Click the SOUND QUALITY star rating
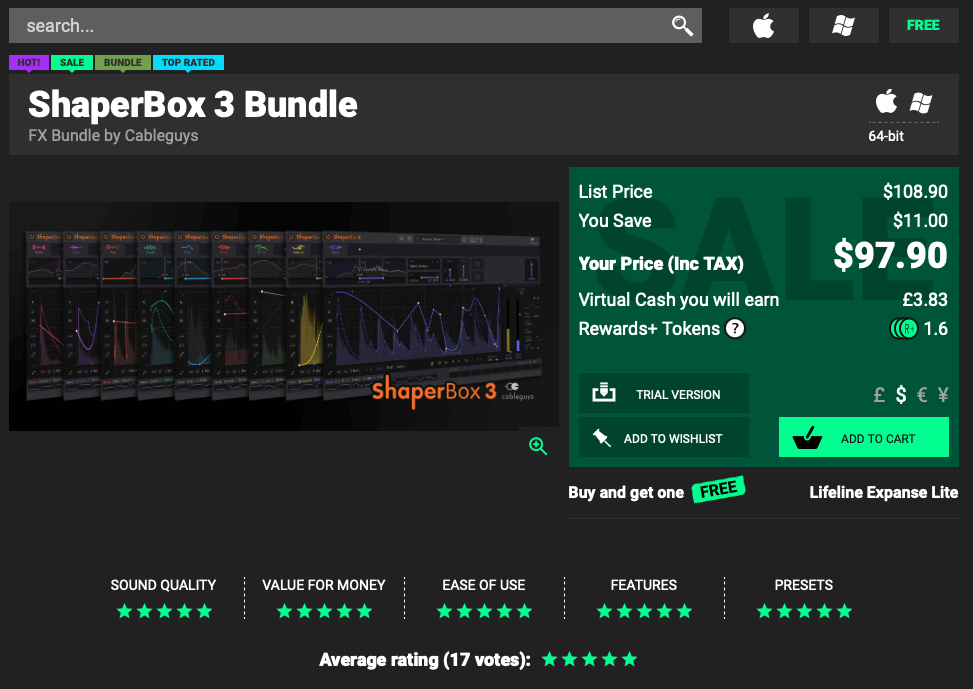973x689 pixels. (x=164, y=611)
